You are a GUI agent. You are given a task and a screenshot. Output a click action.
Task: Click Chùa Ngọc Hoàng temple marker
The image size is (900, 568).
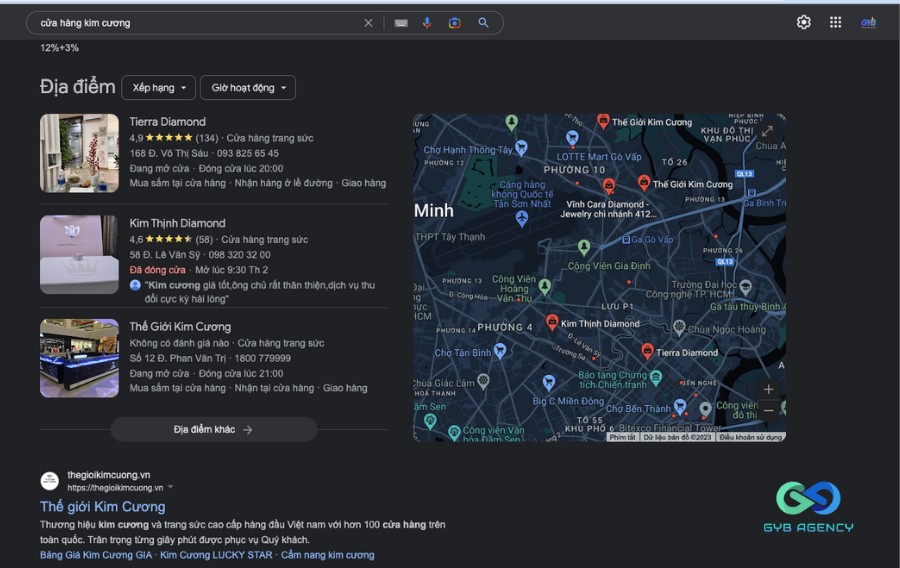click(x=679, y=327)
